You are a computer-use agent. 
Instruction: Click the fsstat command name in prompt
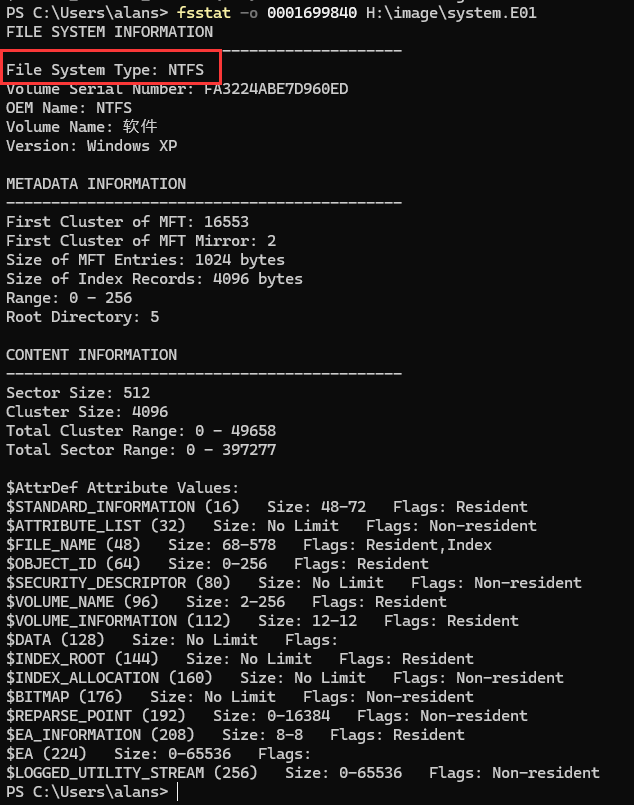click(204, 13)
